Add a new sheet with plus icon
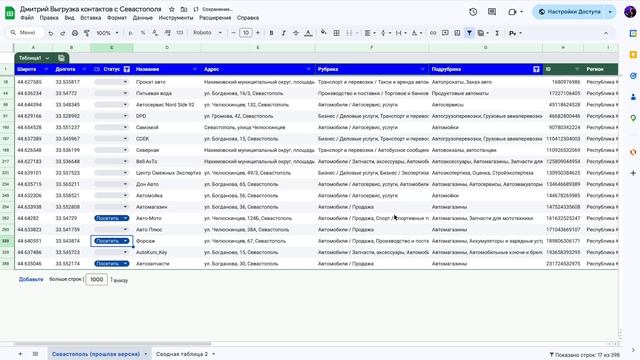This screenshot has width=640, height=360. click(x=20, y=354)
